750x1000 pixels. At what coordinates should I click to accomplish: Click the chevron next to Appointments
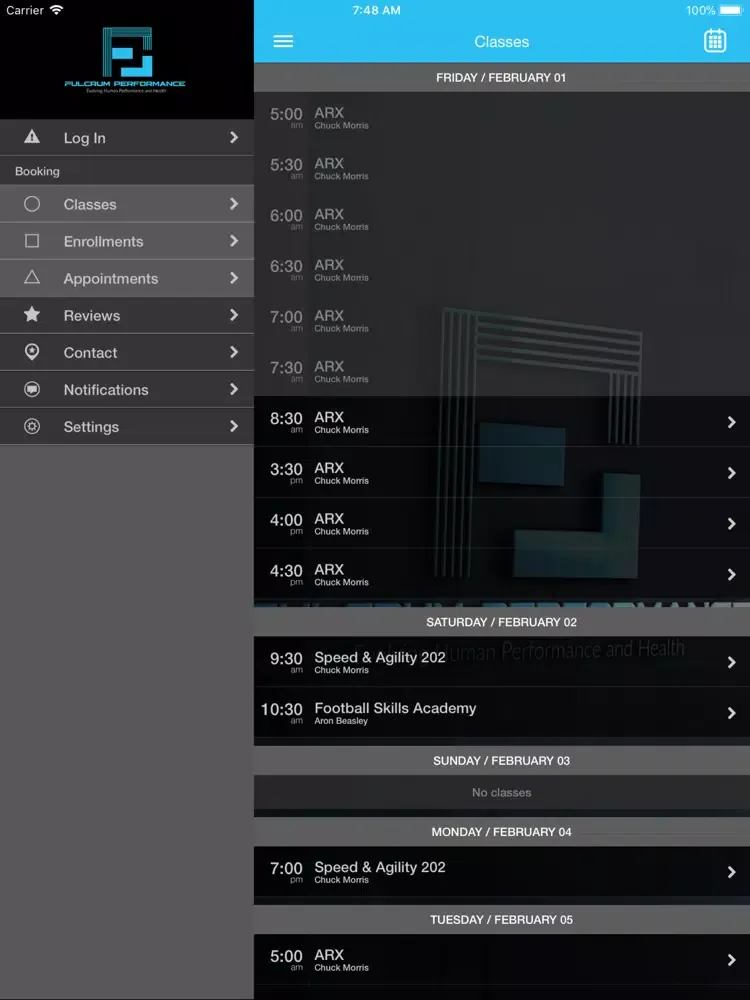coord(234,277)
